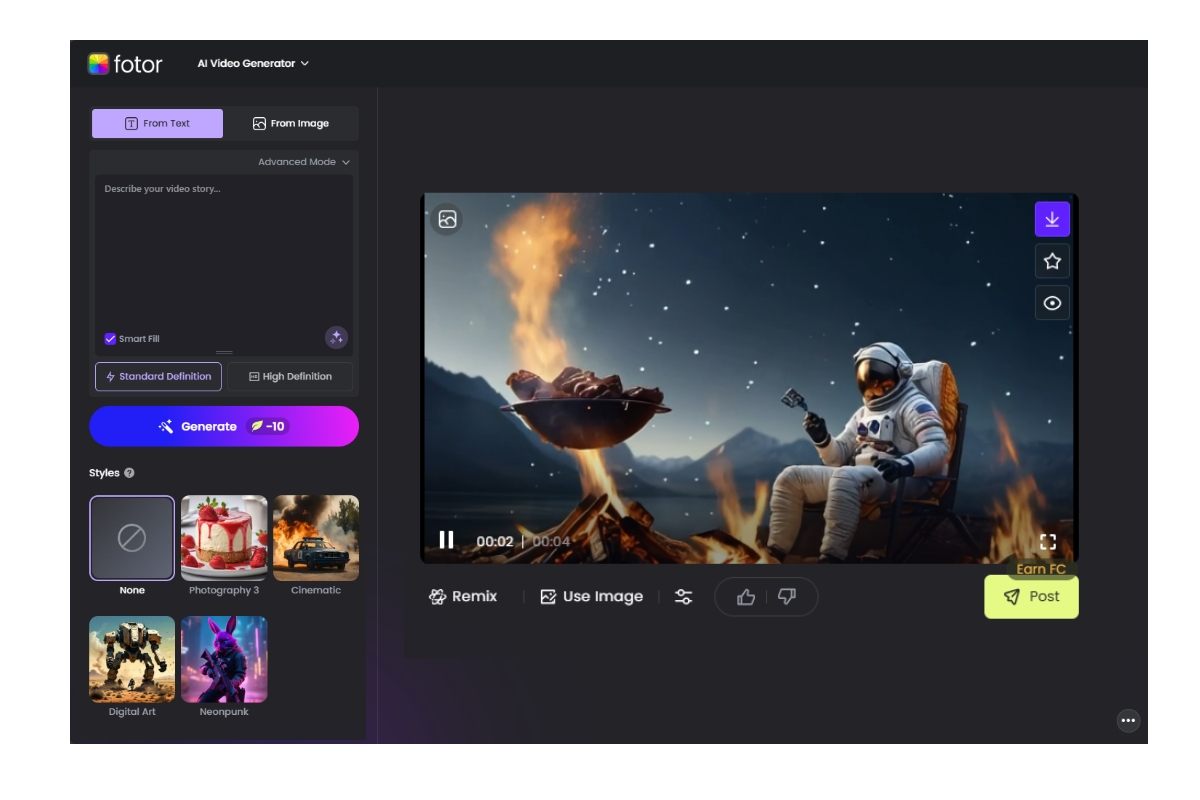Switch to the From Text tab
This screenshot has height=800, width=1200.
[x=157, y=123]
